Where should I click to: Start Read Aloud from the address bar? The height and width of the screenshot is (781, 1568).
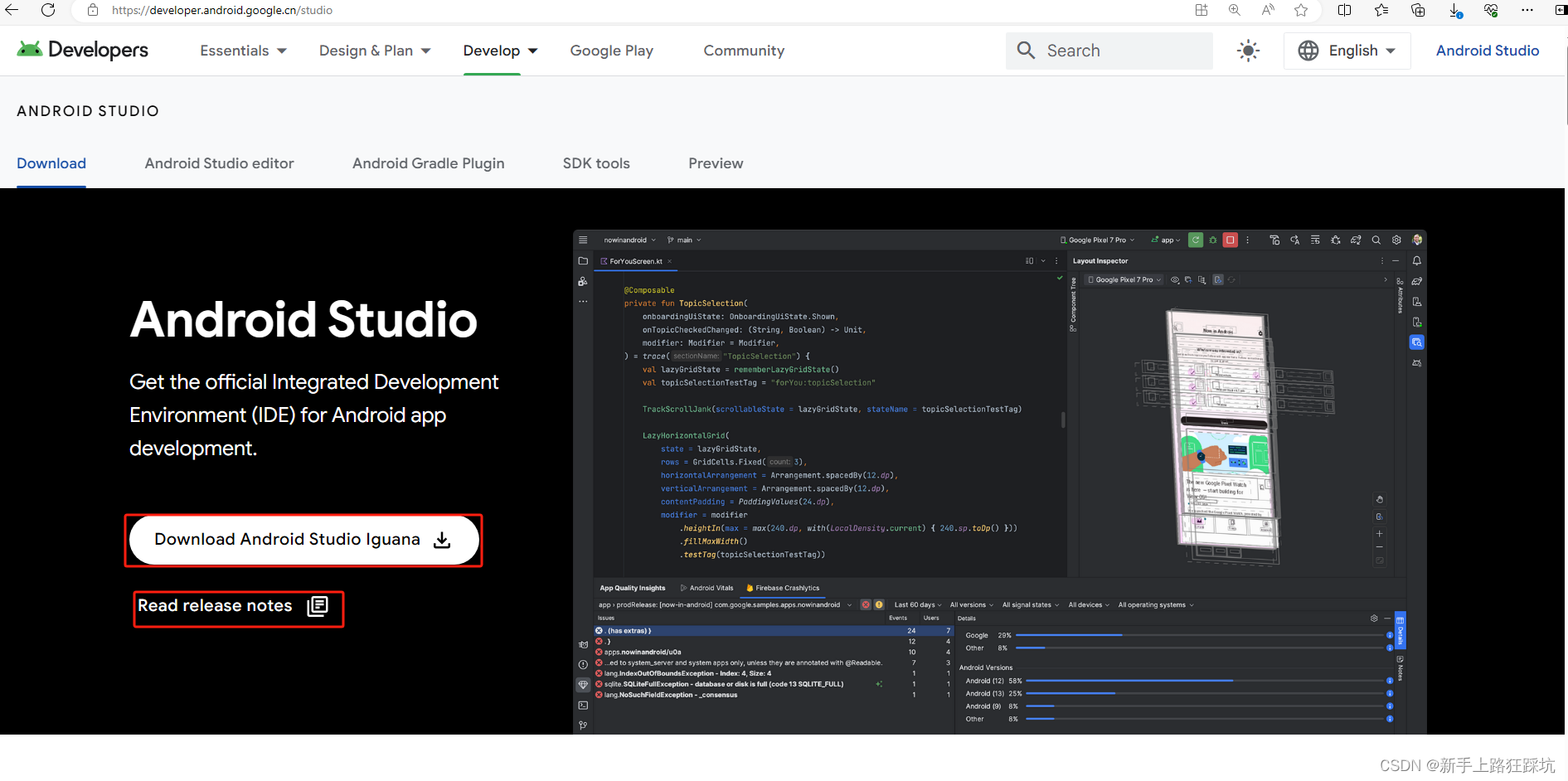tap(1268, 10)
